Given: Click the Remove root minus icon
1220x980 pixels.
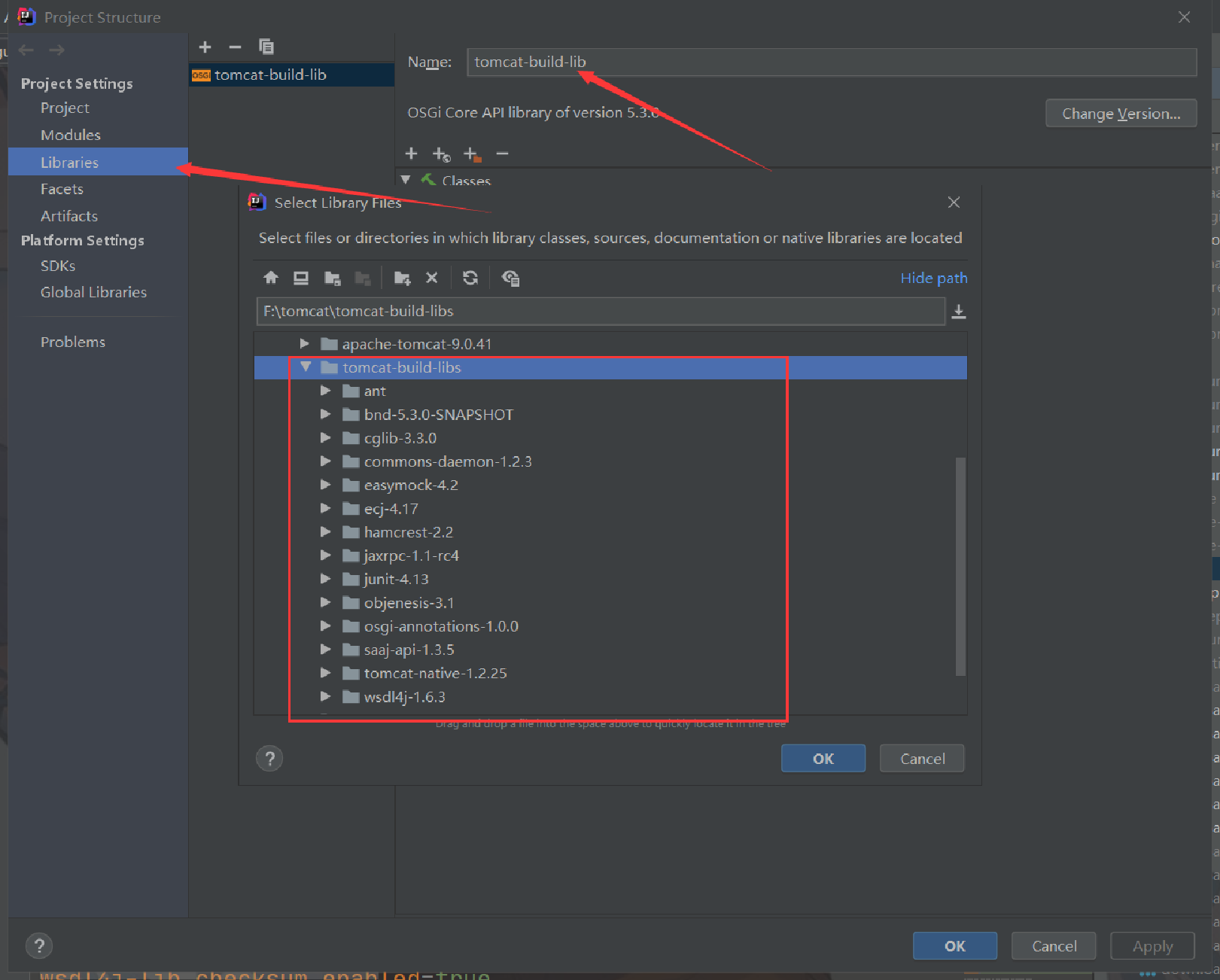Looking at the screenshot, I should tap(502, 154).
